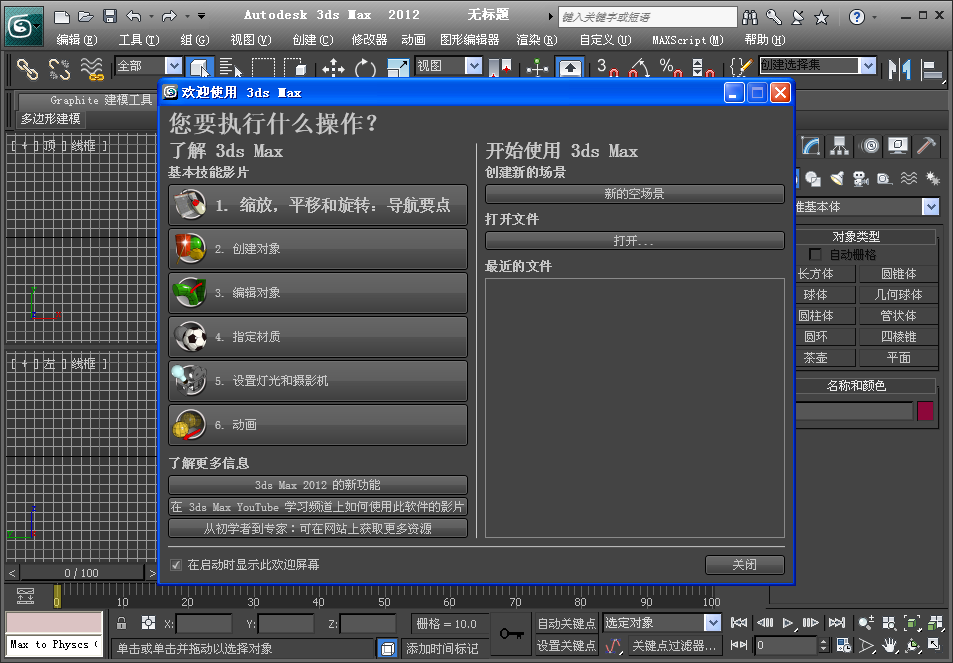Screen dimensions: 953x663
Task: Click the 打开... button
Action: click(x=635, y=241)
